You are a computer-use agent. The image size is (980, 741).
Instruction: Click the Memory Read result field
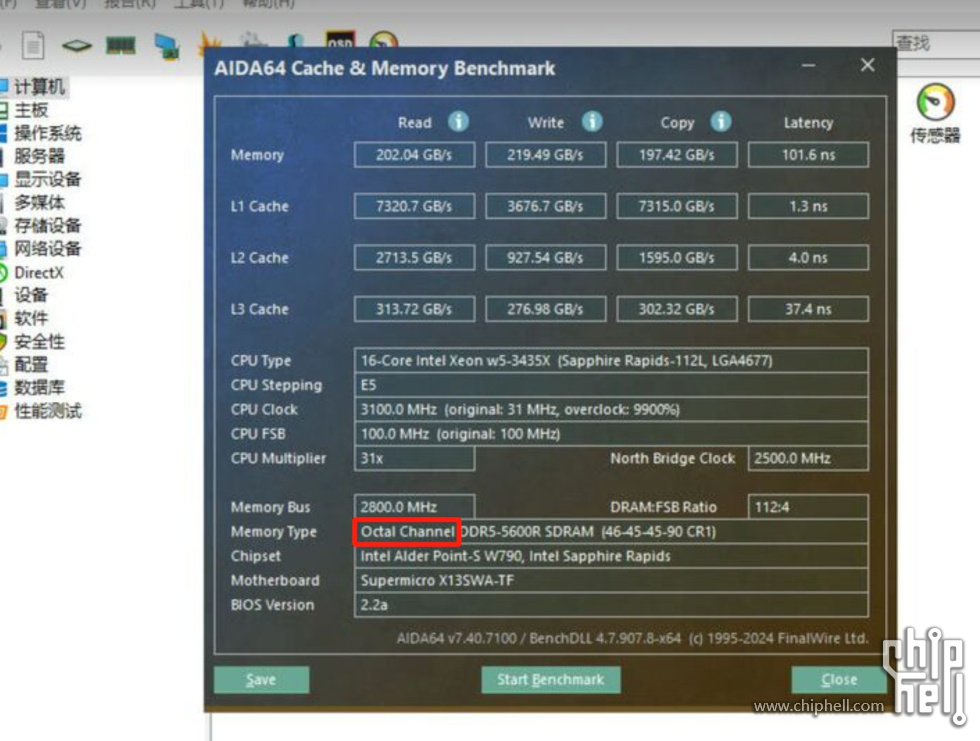pos(414,155)
